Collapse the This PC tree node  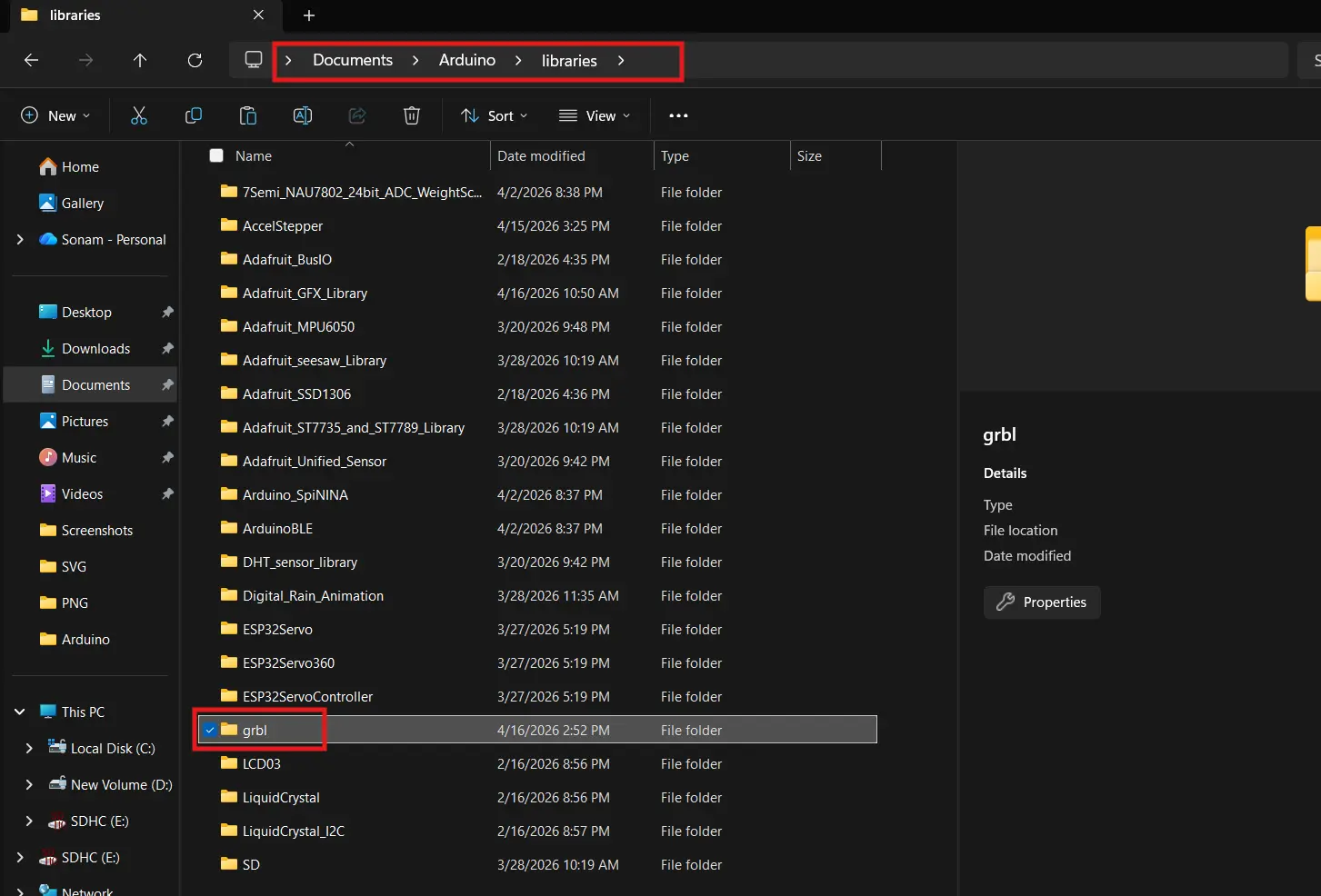click(20, 712)
